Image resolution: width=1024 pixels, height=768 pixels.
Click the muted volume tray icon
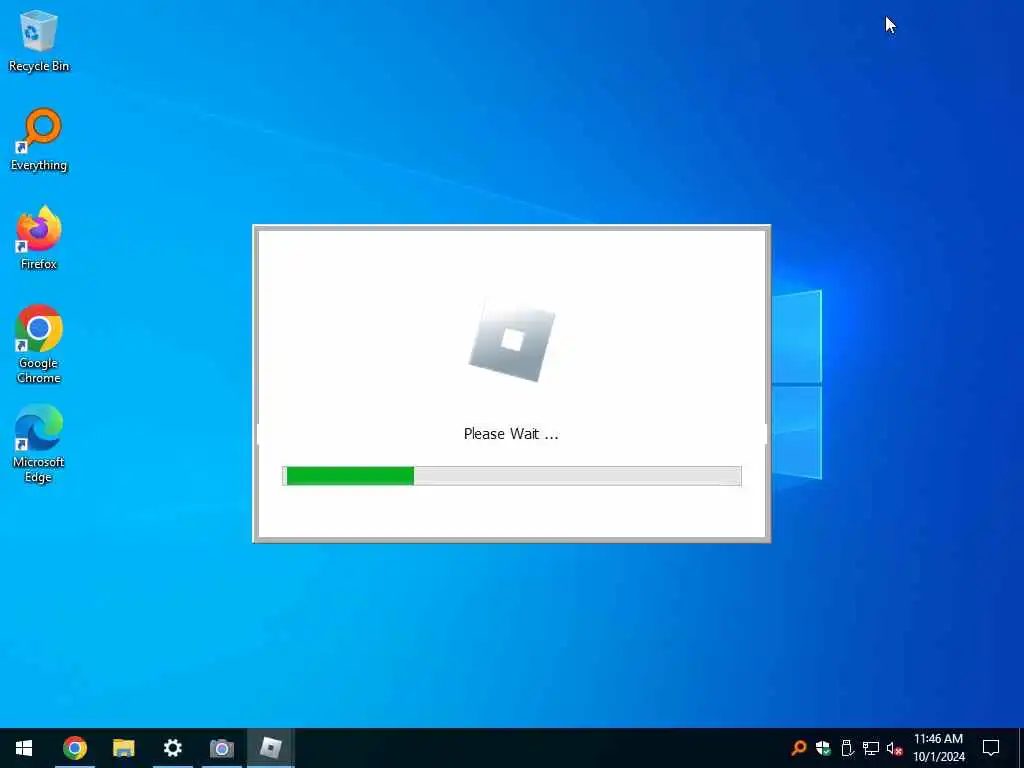(894, 748)
